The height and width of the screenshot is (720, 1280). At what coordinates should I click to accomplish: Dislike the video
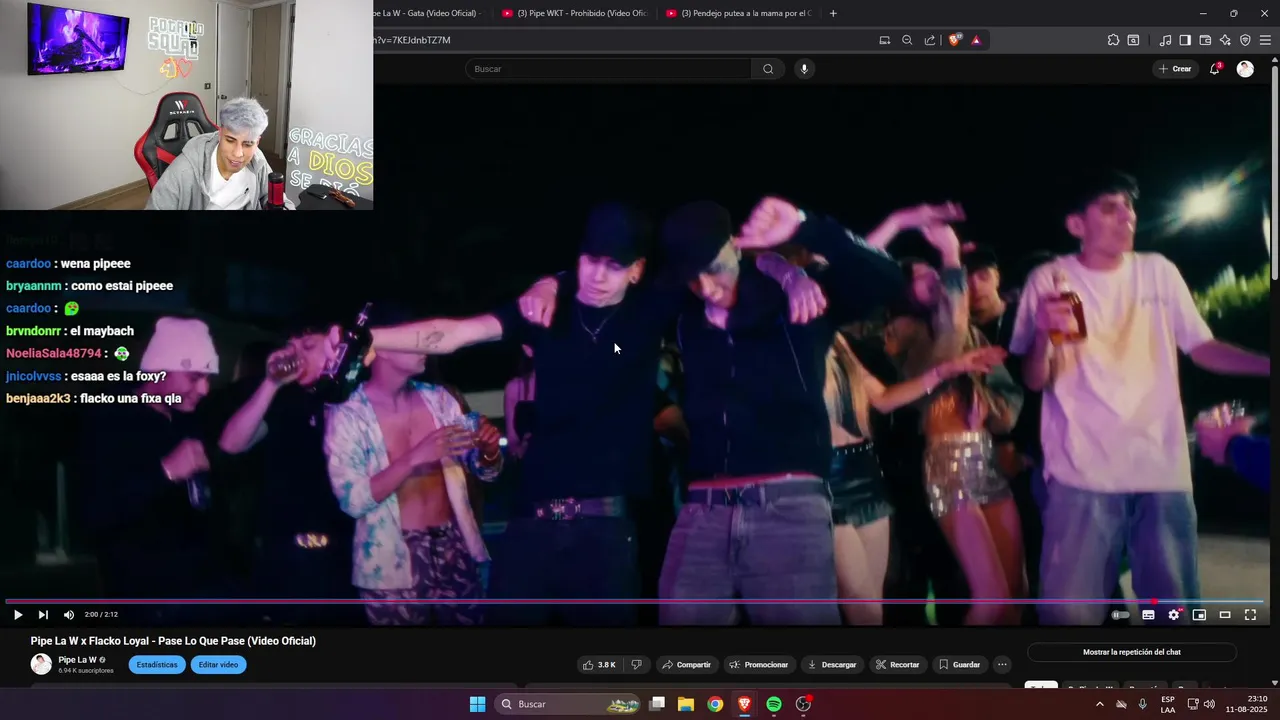click(636, 664)
